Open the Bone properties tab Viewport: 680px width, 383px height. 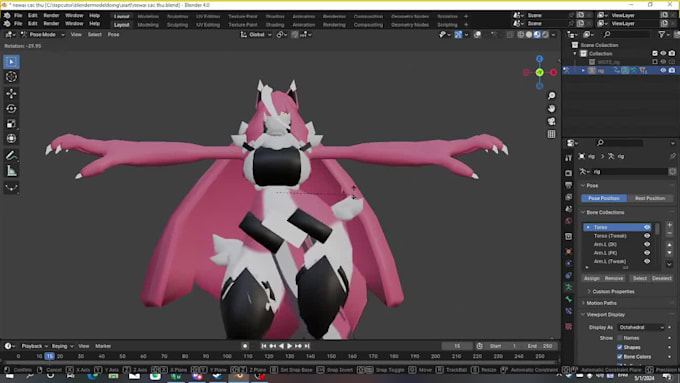pyautogui.click(x=569, y=299)
